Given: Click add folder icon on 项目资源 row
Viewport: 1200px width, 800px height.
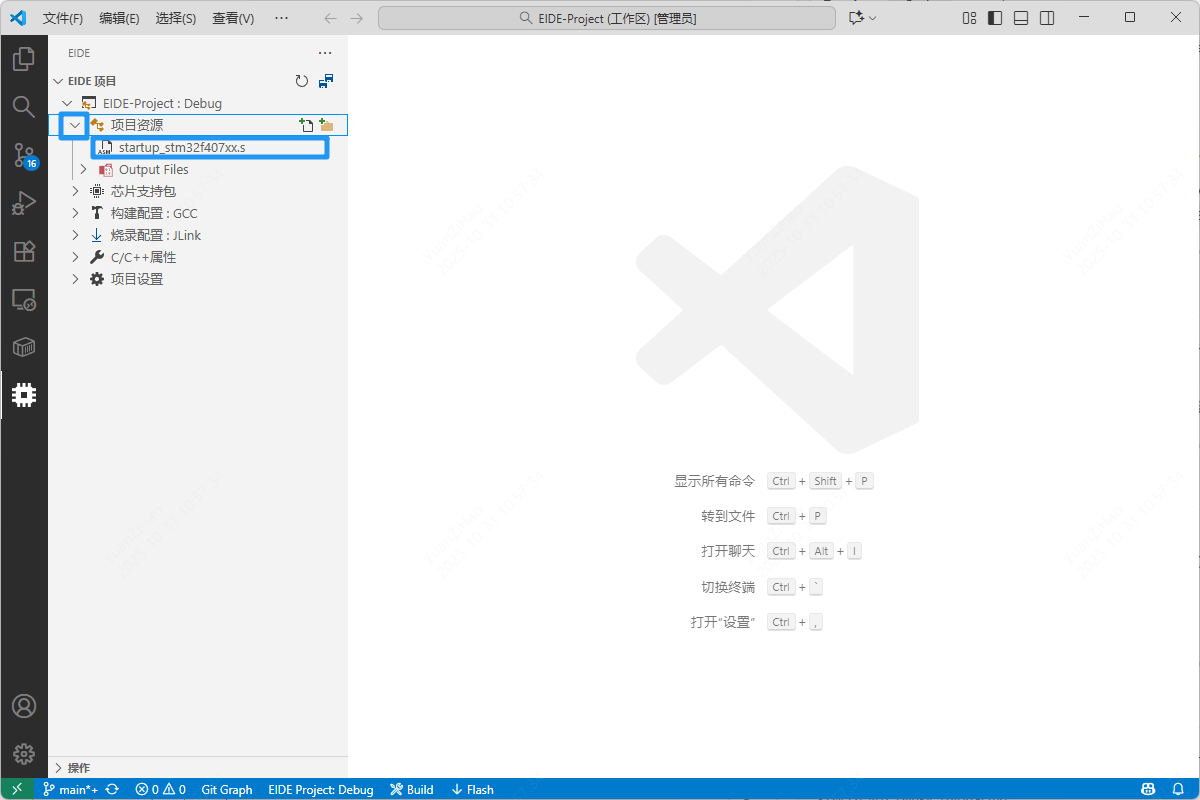Looking at the screenshot, I should tap(326, 125).
